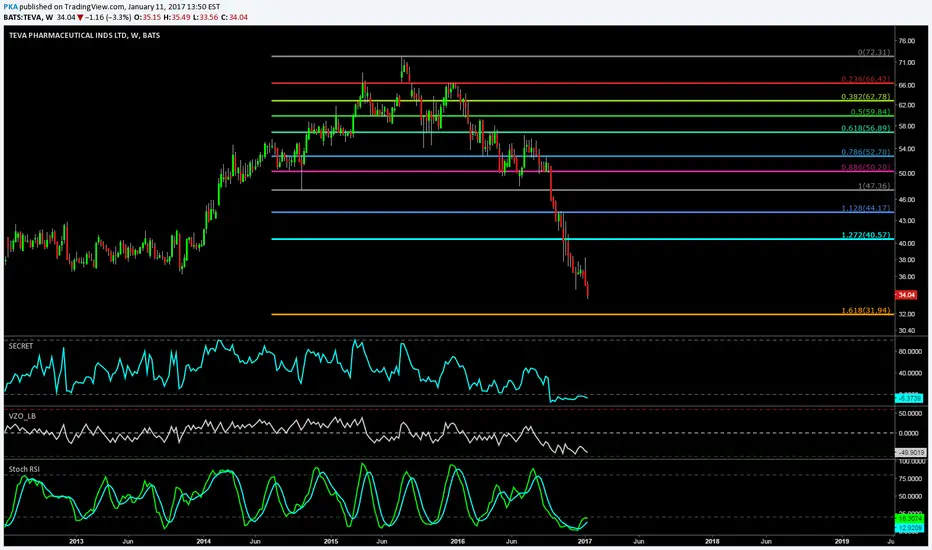Select the 1.618(31.94) Fibonacci level label
The image size is (932, 550).
point(866,310)
